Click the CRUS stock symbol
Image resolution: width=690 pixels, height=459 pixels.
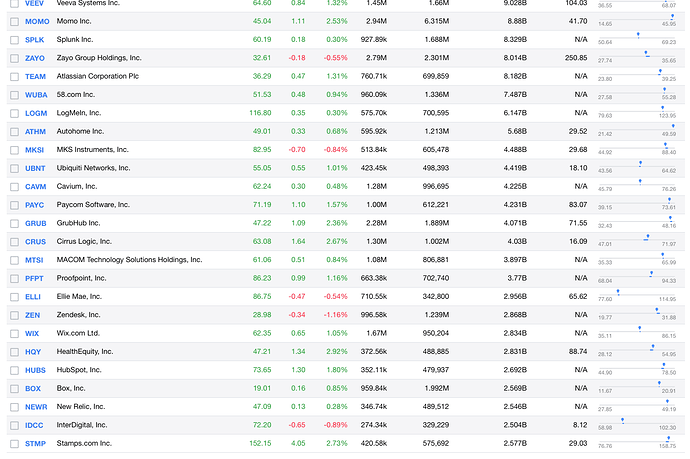pos(36,241)
